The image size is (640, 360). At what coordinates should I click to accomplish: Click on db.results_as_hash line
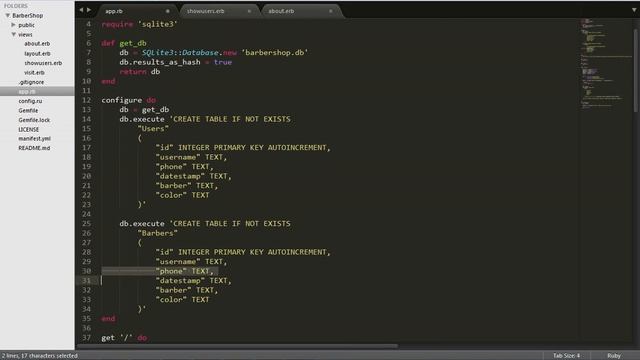coord(176,62)
